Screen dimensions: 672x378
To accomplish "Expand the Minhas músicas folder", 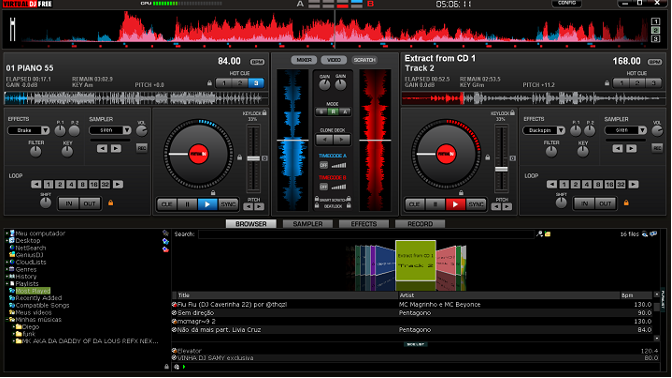I will point(7,320).
